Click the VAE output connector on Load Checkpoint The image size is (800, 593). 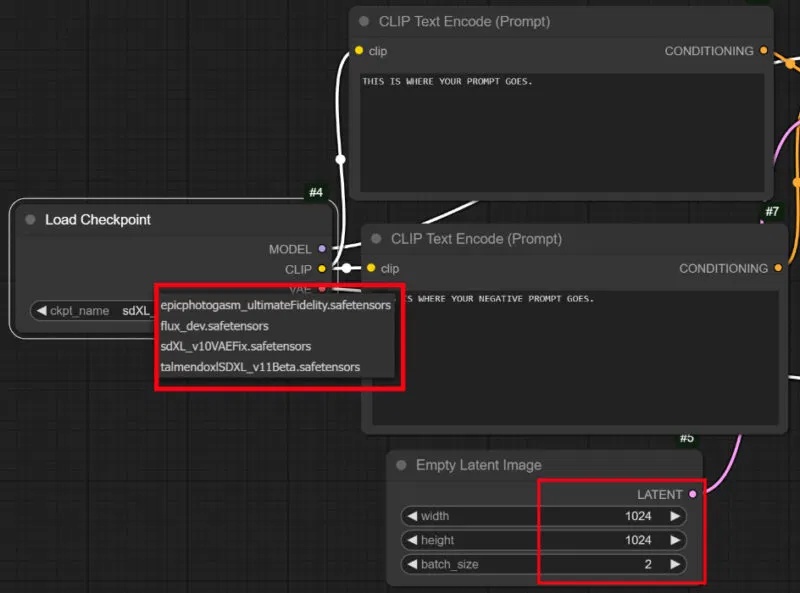(x=322, y=288)
